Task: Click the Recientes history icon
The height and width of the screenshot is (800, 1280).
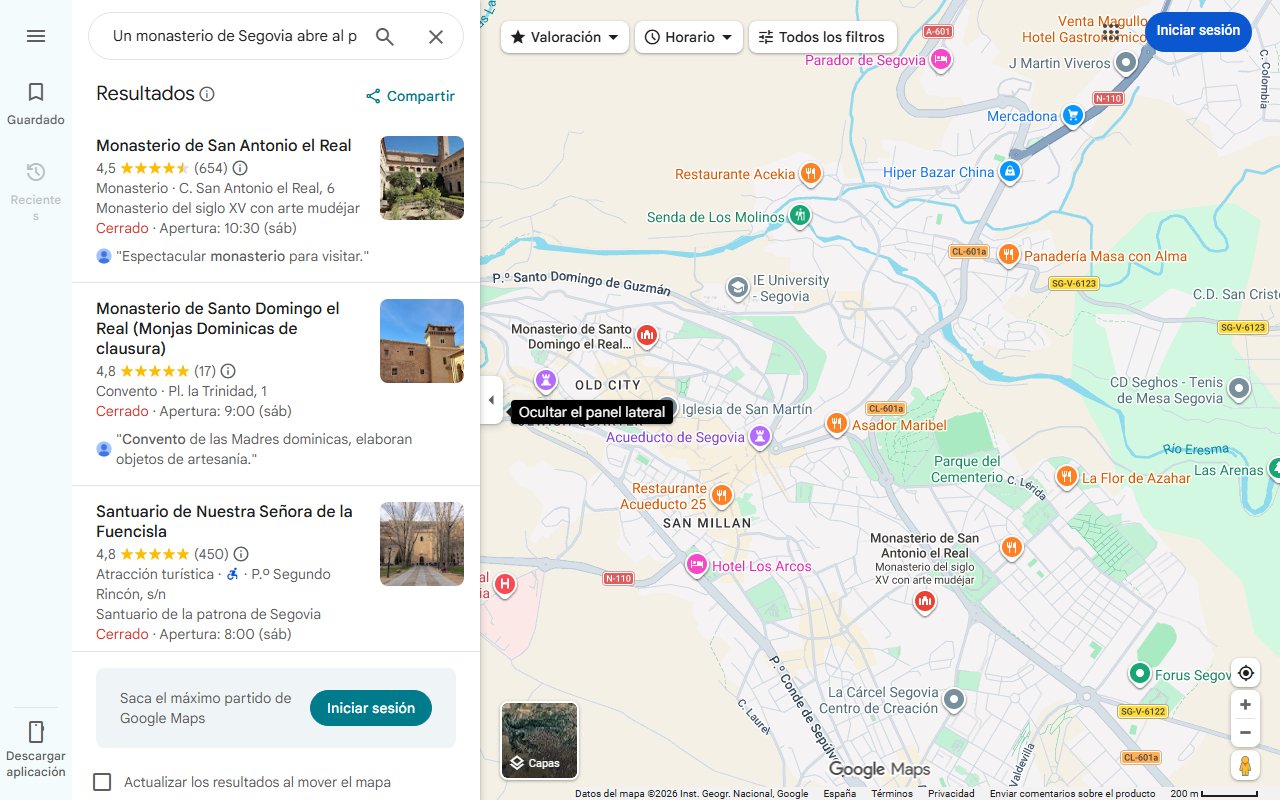Action: 35,171
